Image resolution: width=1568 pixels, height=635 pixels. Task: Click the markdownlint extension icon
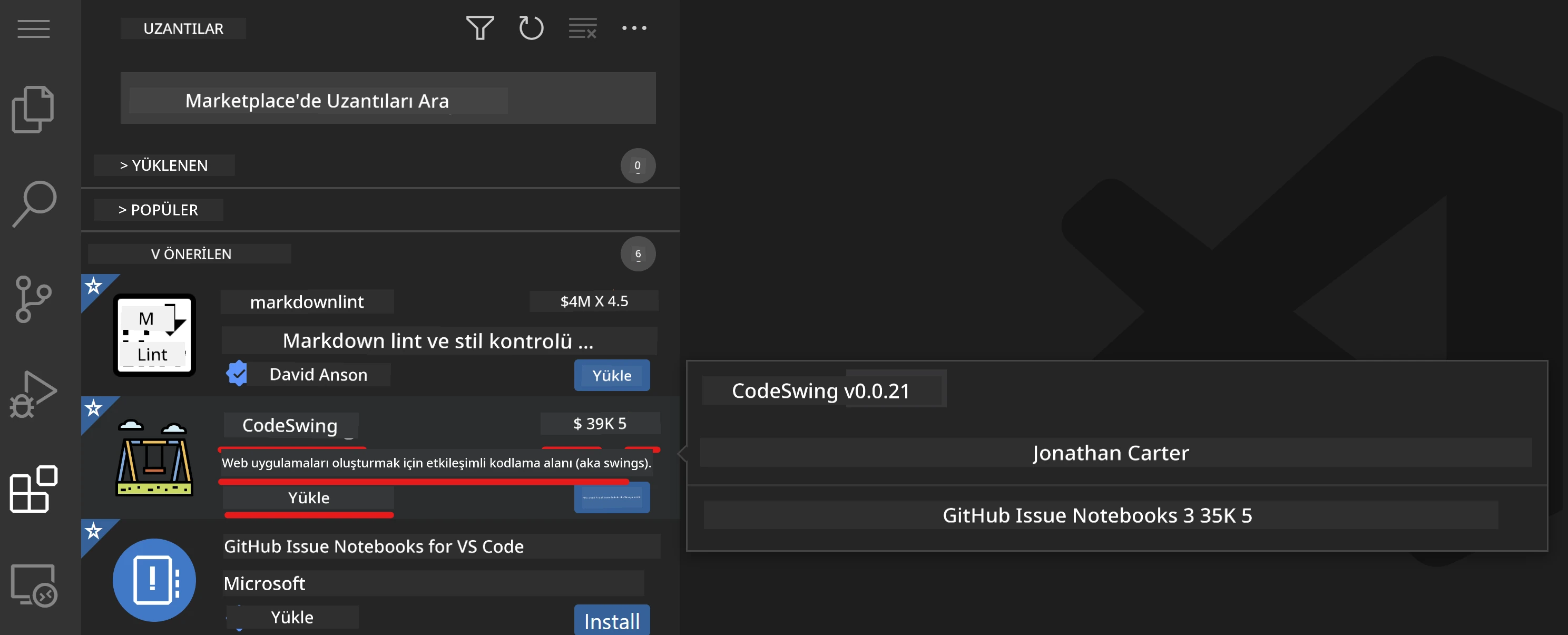pos(154,335)
